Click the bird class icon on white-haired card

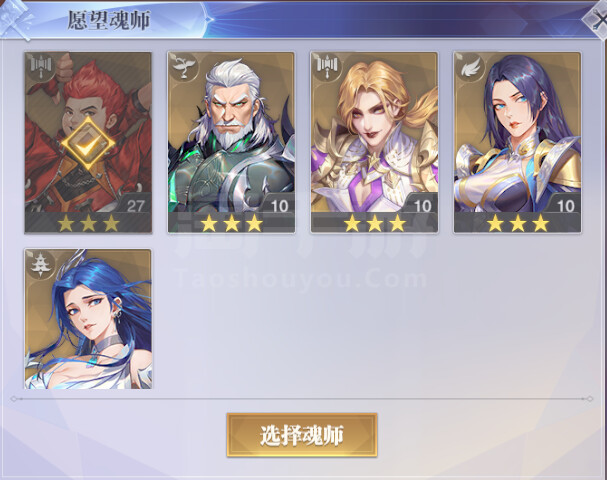pos(183,67)
